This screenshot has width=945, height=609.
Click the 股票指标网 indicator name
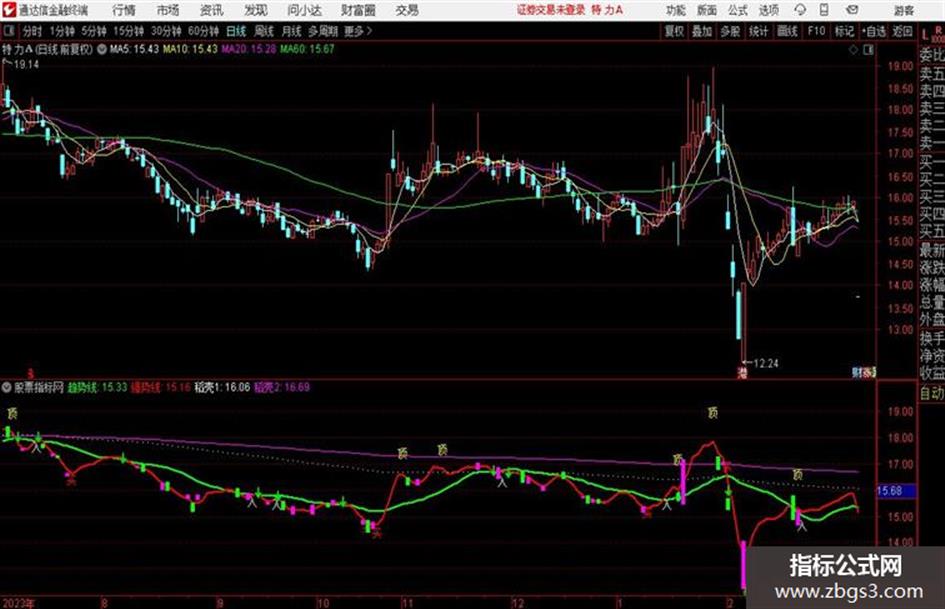[39, 387]
